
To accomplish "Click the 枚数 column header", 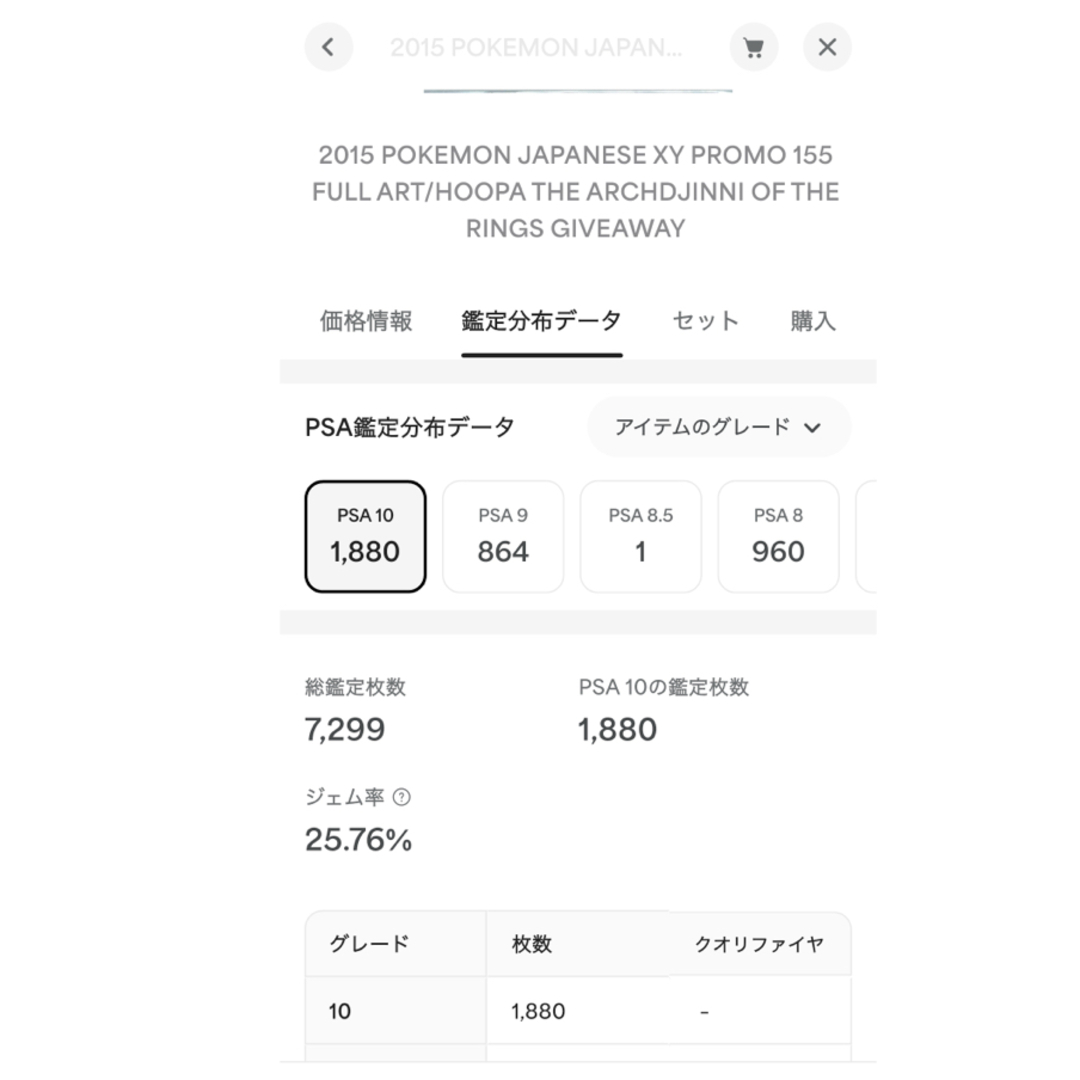I will 532,944.
